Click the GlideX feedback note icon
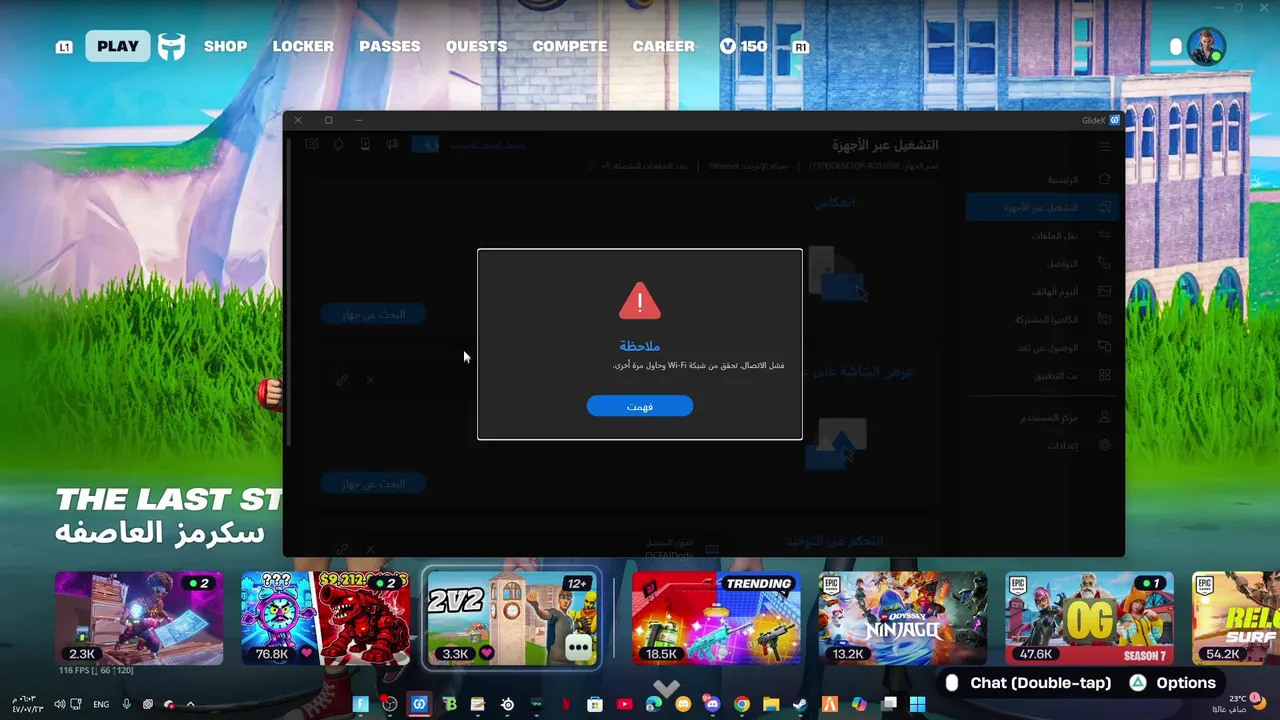1280x720 pixels. 312,145
